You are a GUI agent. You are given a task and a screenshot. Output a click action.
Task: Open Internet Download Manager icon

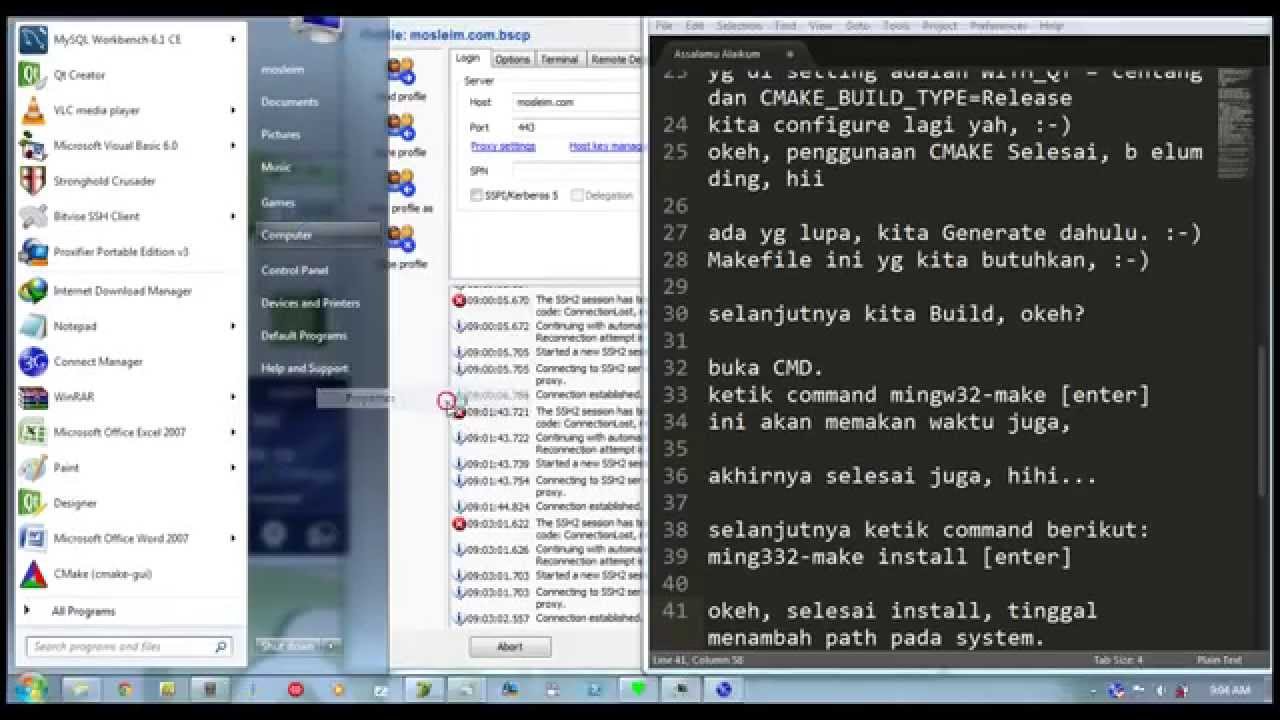33,291
